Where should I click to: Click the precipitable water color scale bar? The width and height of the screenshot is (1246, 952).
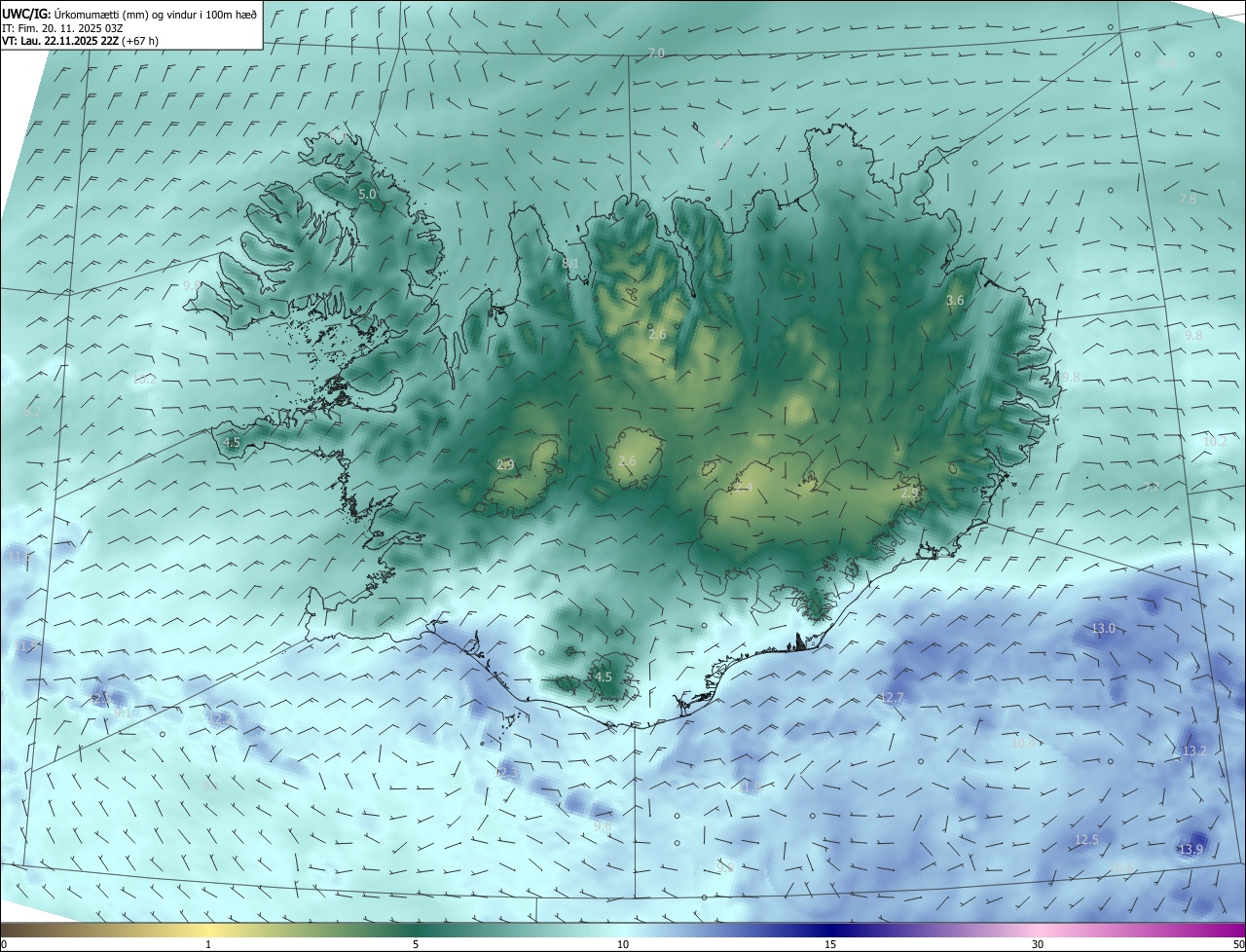623,930
